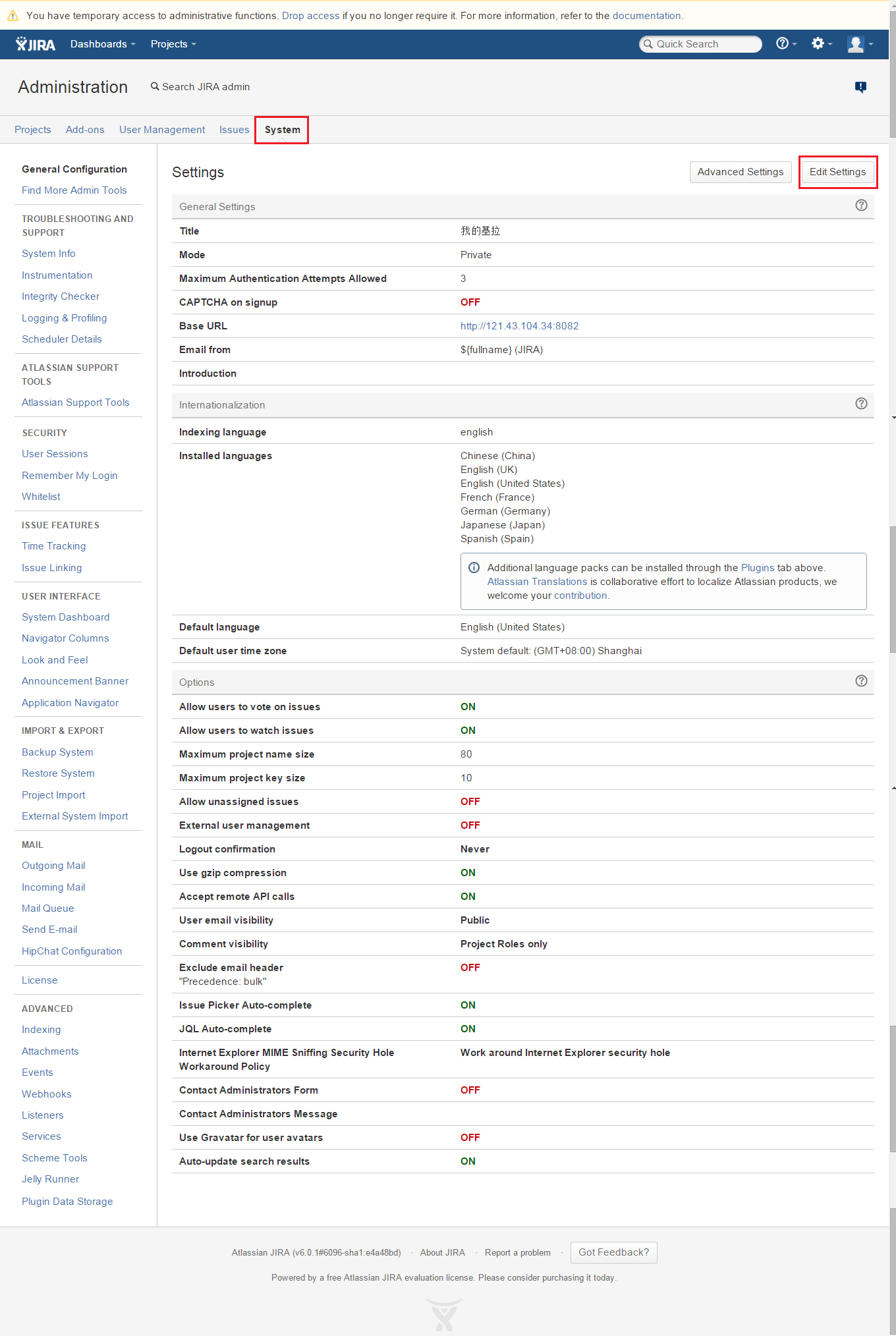Click the Drop access link
The image size is (896, 1336).
[x=311, y=16]
